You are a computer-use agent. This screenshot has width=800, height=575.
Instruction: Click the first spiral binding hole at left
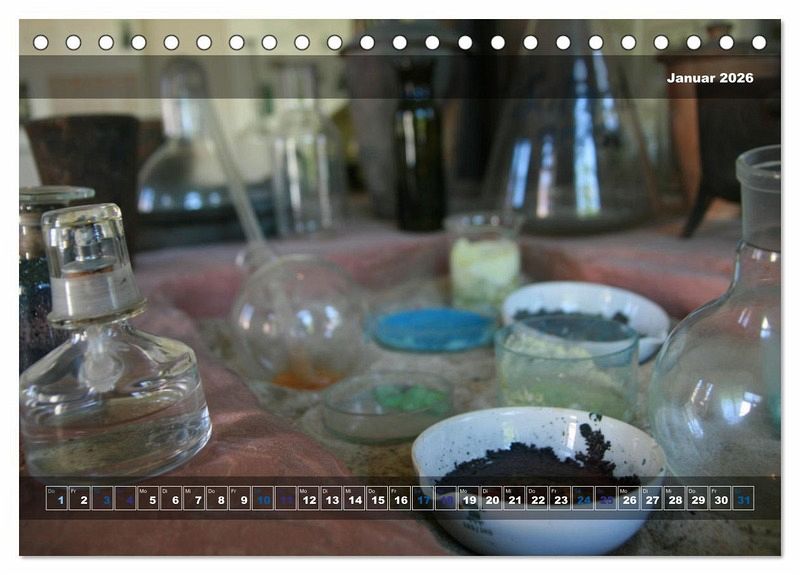tap(40, 42)
